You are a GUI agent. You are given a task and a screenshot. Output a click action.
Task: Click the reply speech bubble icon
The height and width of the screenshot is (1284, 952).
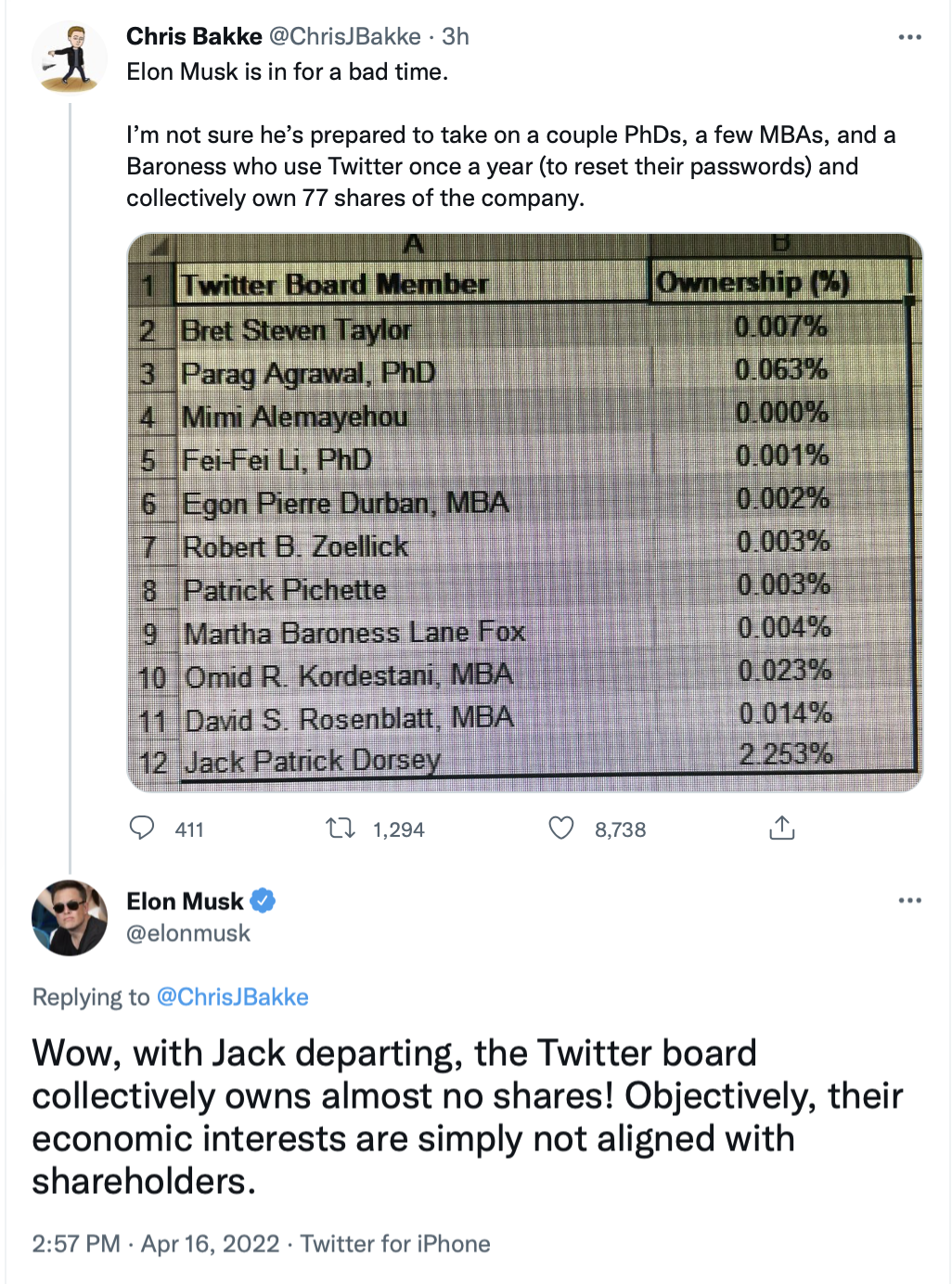tap(141, 828)
